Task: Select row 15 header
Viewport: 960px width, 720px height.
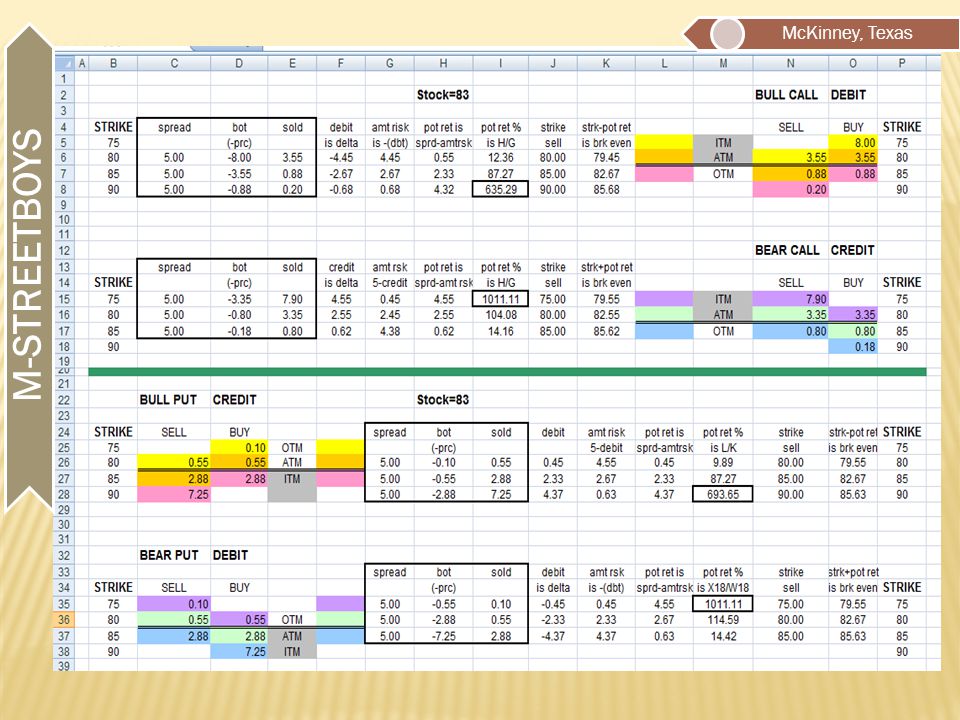Action: [64, 299]
